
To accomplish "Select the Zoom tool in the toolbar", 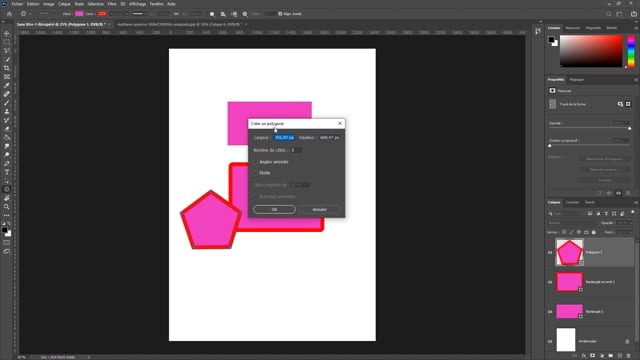I will pos(7,207).
